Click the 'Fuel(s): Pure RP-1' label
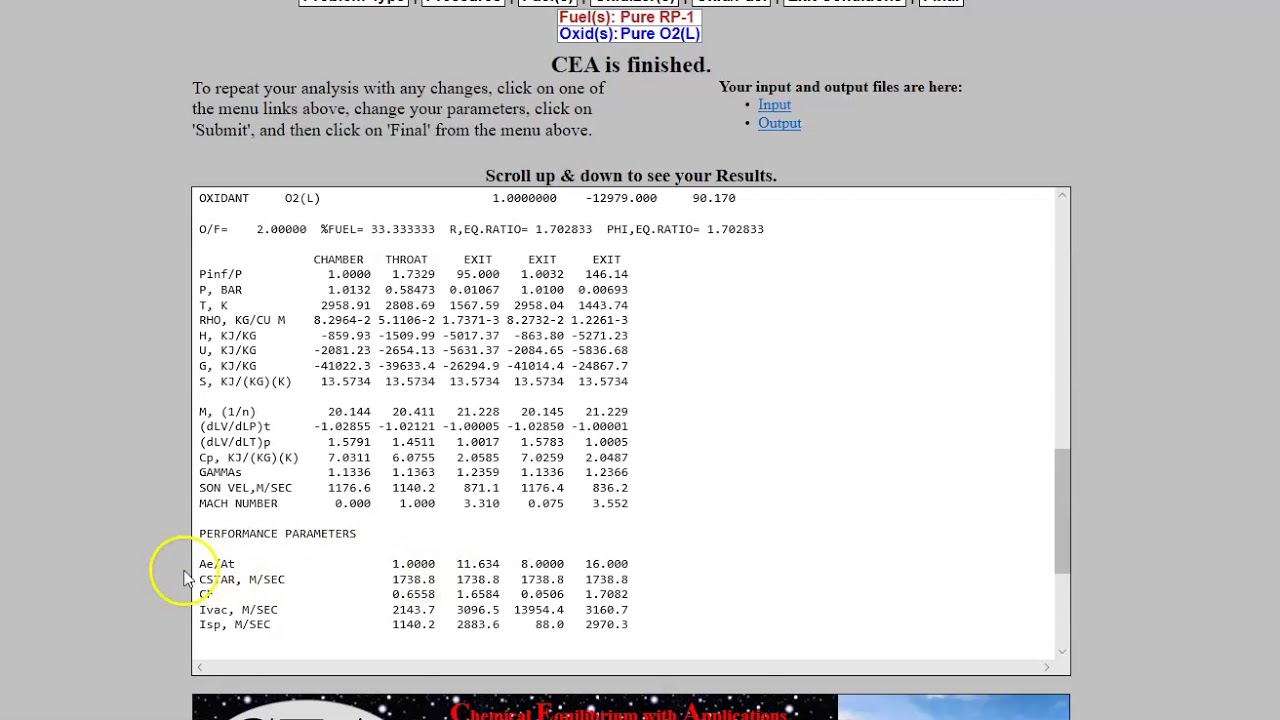 [626, 17]
